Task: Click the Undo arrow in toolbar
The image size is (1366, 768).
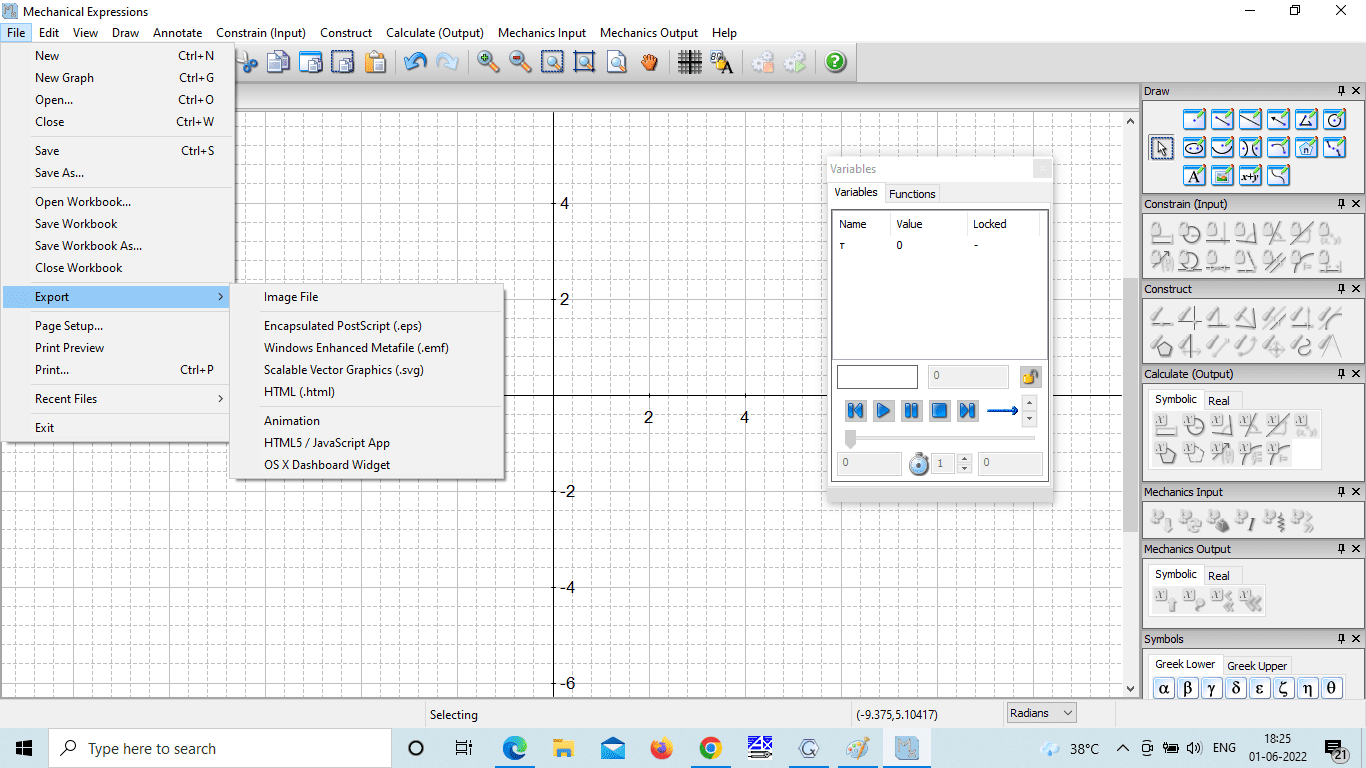Action: pos(416,62)
